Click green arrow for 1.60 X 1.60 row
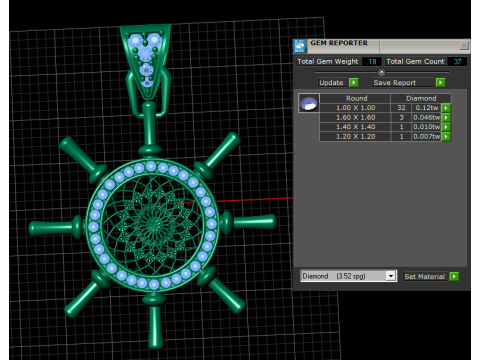The width and height of the screenshot is (480, 360). (446, 117)
